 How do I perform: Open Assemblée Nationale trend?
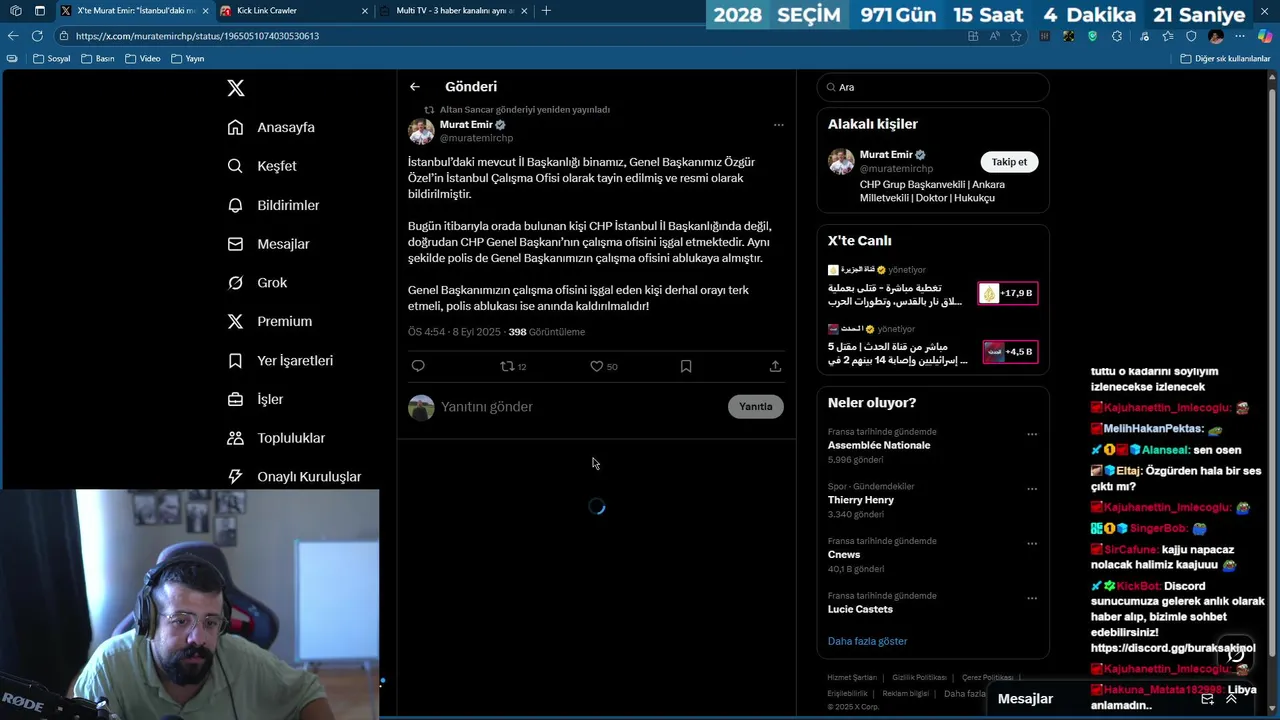click(879, 445)
